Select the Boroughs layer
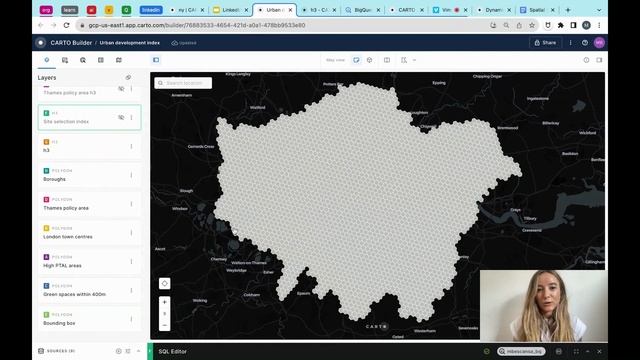This screenshot has height=360, width=640. coord(89,175)
